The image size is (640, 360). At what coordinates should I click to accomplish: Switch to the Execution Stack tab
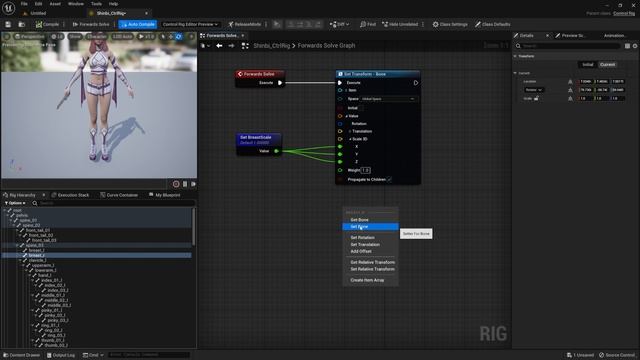(69, 195)
